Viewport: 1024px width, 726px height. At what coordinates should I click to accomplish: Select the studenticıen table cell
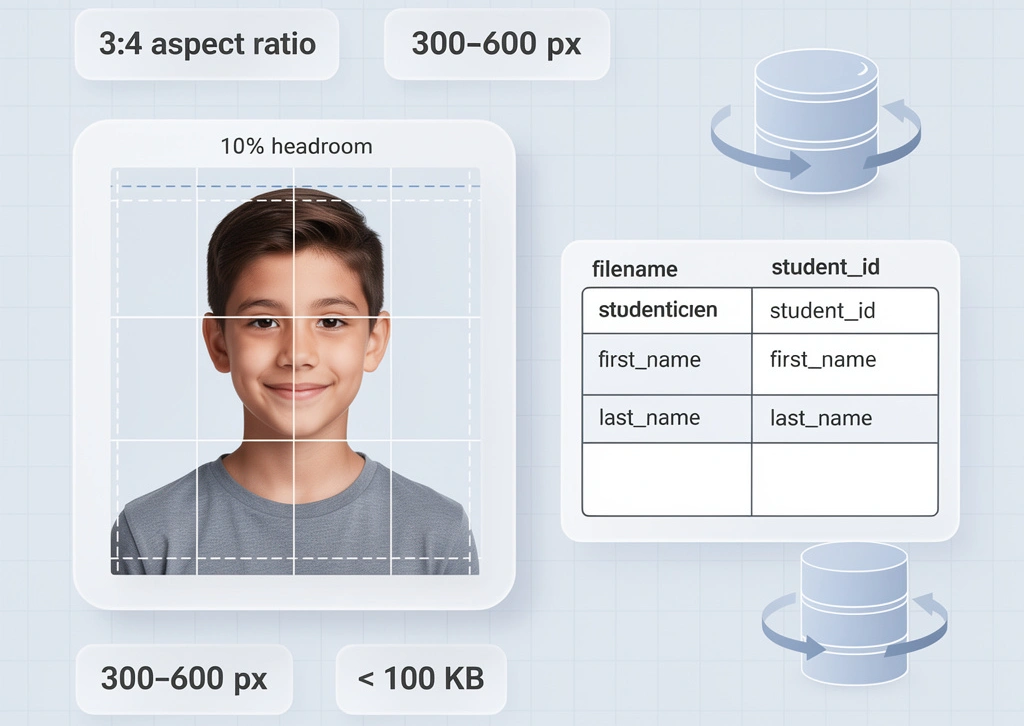point(667,311)
